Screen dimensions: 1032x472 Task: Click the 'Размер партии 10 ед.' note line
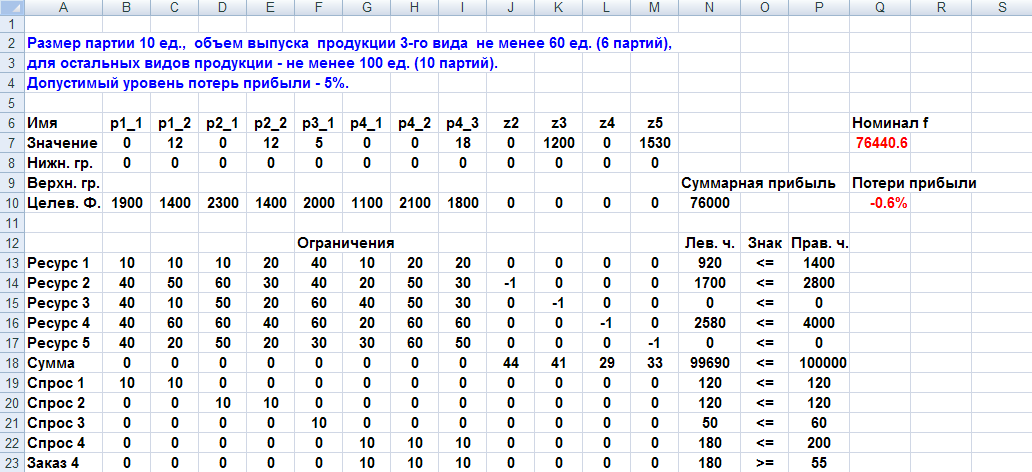pos(349,44)
